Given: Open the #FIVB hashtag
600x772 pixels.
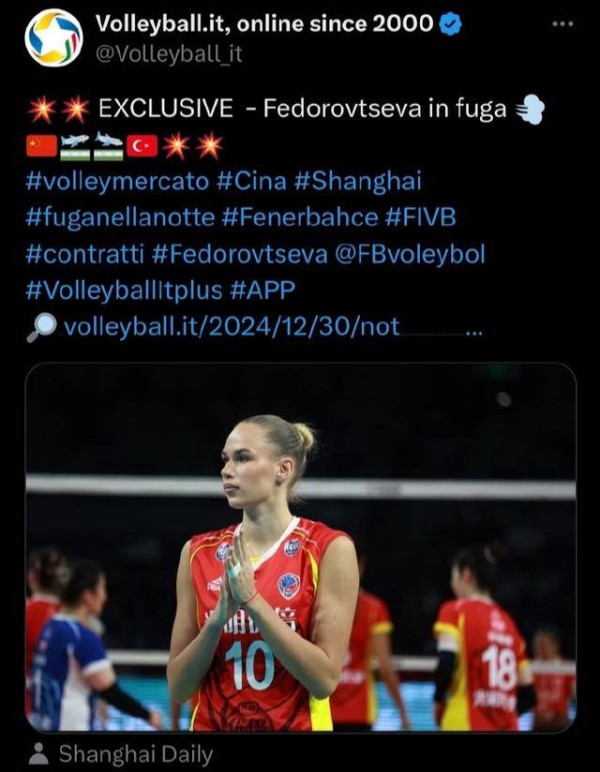Looking at the screenshot, I should coord(421,218).
